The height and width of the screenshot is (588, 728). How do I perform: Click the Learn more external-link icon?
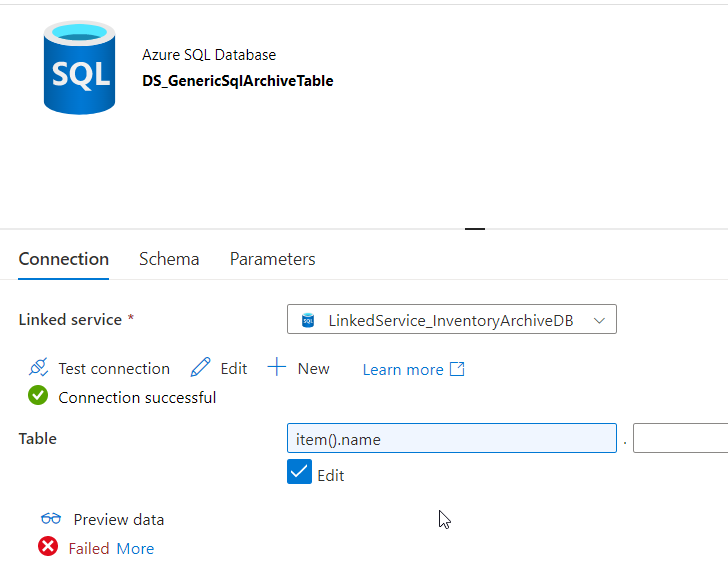coord(457,369)
